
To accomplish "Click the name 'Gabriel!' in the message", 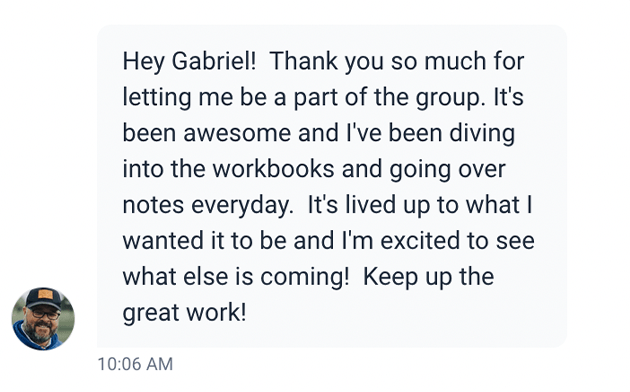I will pos(214,62).
